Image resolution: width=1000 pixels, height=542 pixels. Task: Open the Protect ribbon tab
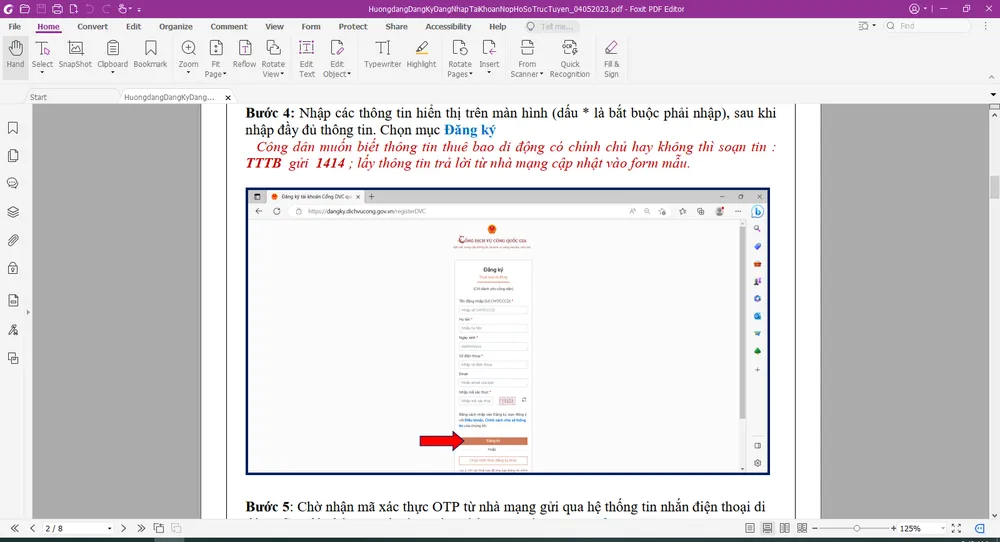coord(353,27)
